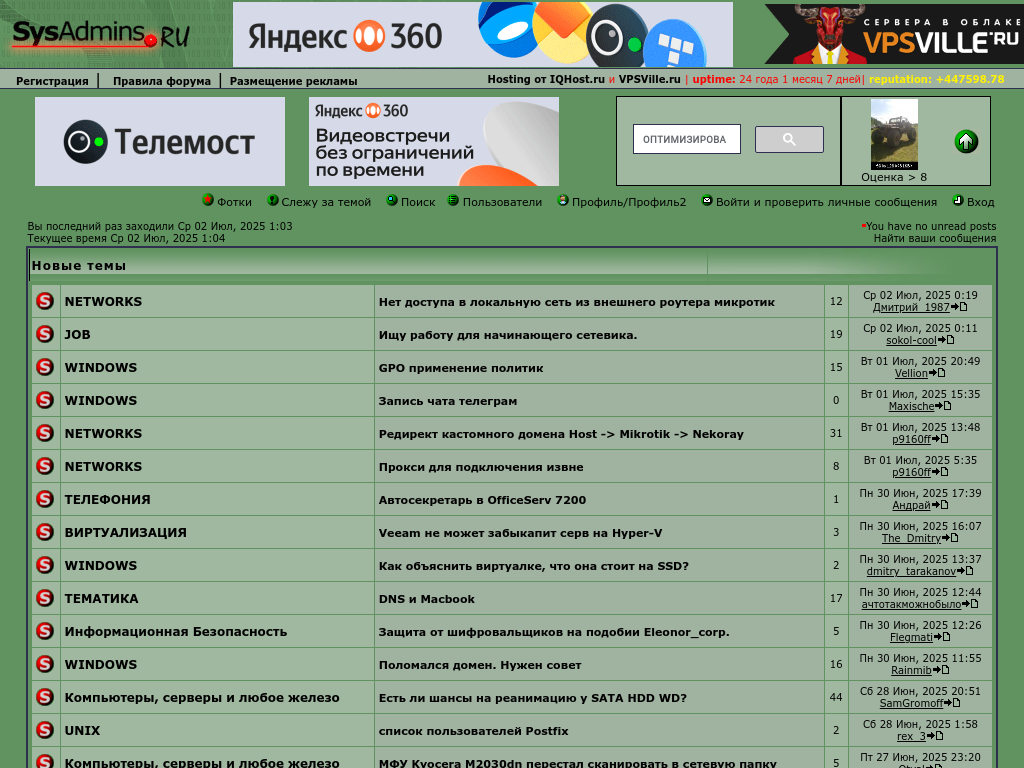Click the VPSVille.ru banner ad
The width and height of the screenshot is (1024, 768).
point(894,35)
